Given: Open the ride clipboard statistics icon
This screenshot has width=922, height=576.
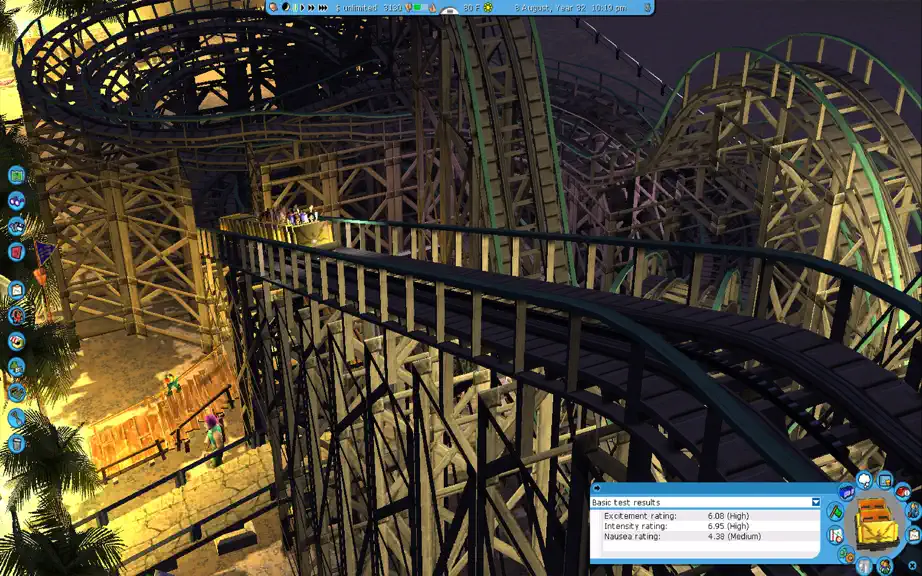Looking at the screenshot, I should (914, 535).
